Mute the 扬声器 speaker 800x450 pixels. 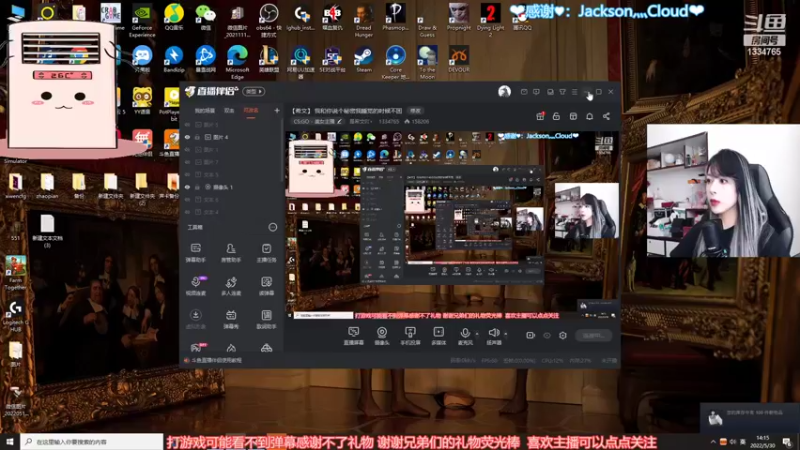493,334
